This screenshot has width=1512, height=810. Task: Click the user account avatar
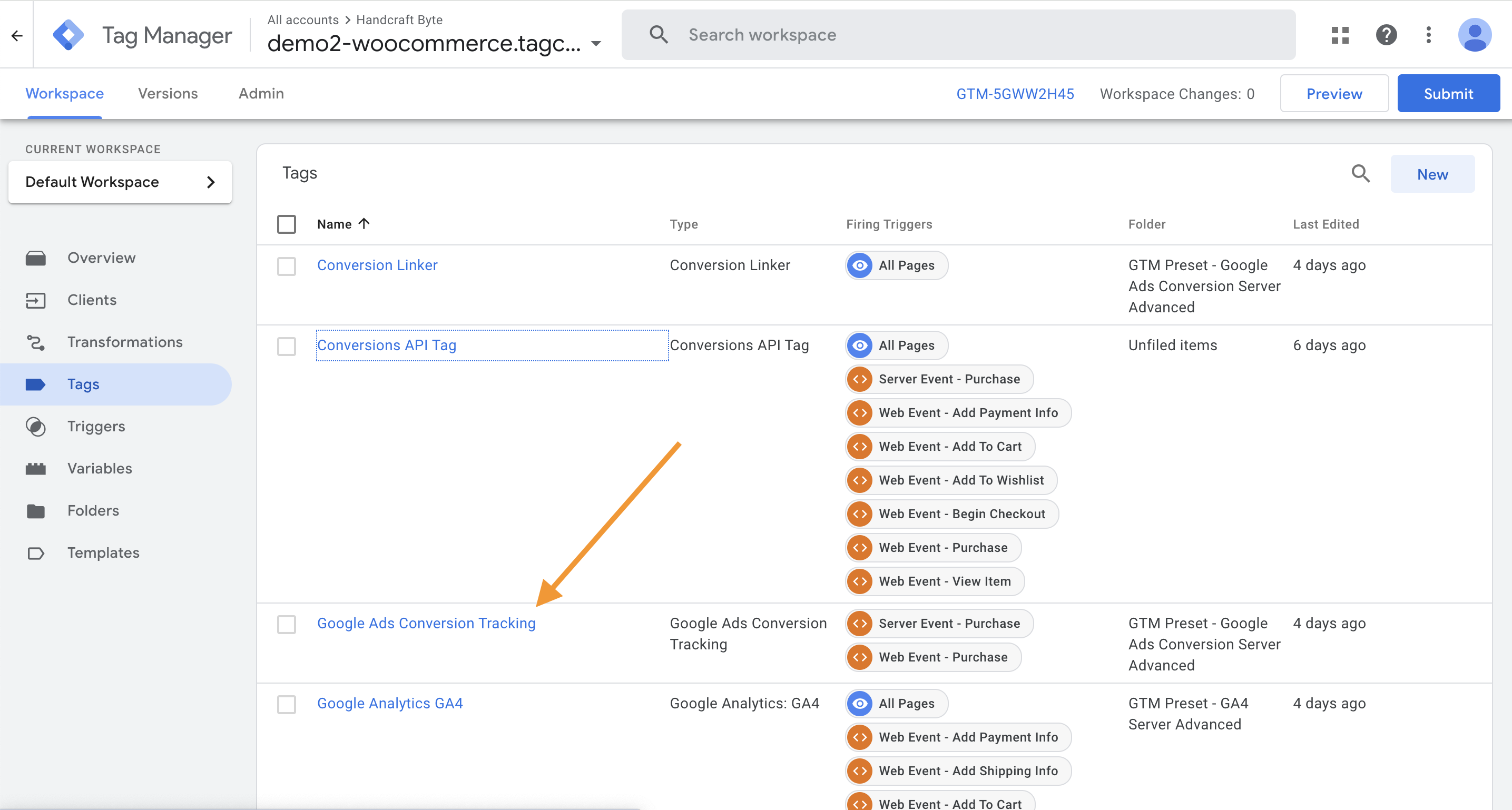click(x=1474, y=35)
